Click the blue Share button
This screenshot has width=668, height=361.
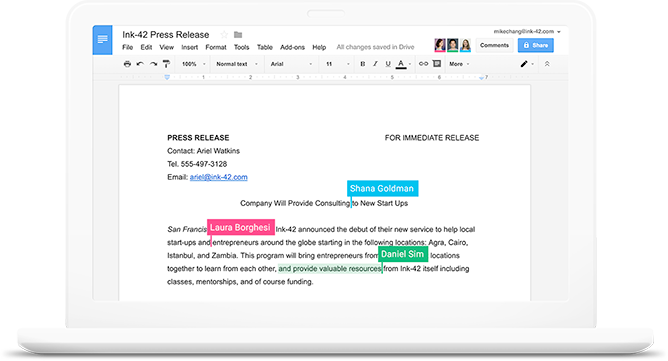pyautogui.click(x=536, y=45)
